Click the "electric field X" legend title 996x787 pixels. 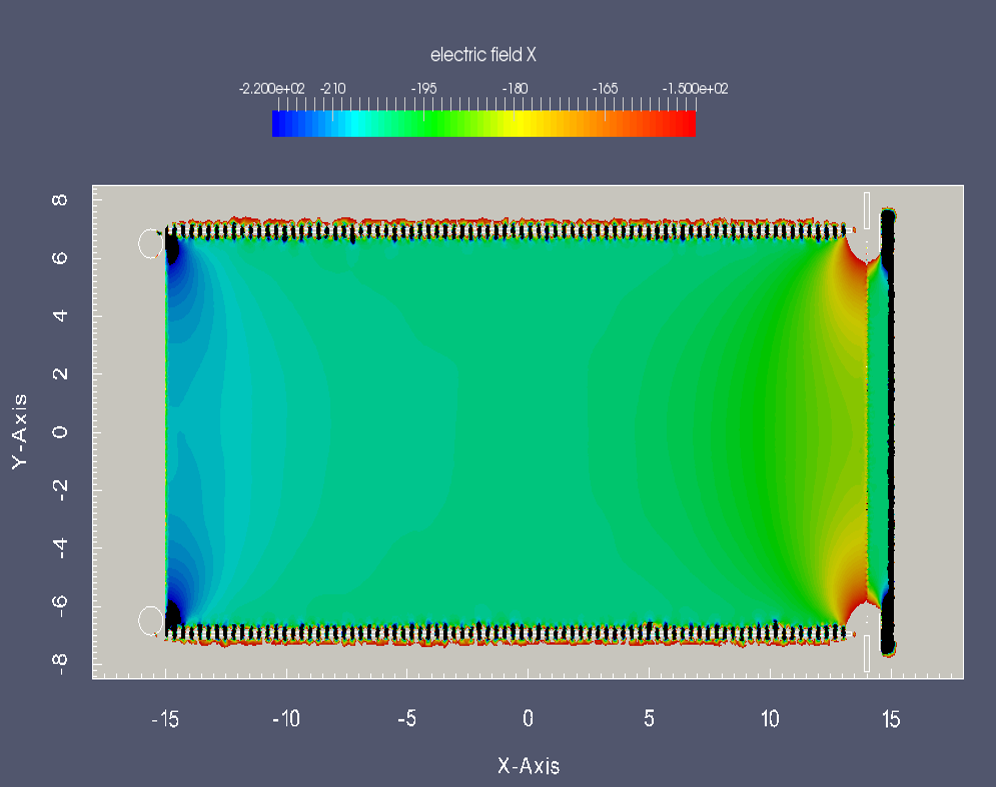coord(483,55)
